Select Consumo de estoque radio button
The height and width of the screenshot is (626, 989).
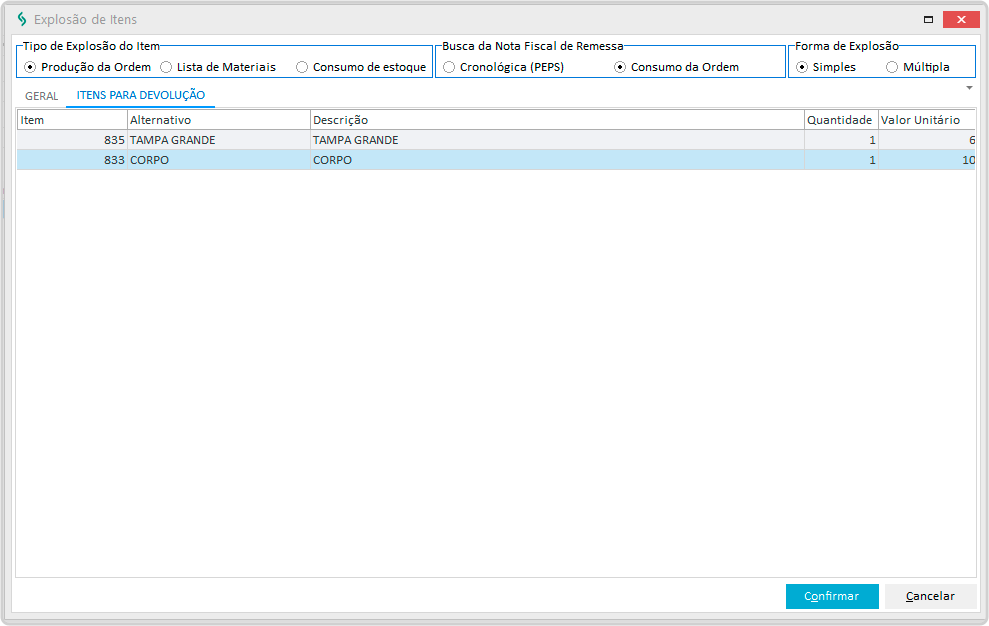pyautogui.click(x=302, y=67)
